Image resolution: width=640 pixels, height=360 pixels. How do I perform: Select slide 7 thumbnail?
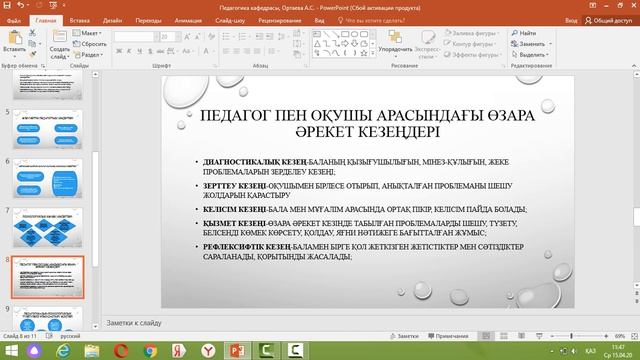click(x=47, y=228)
